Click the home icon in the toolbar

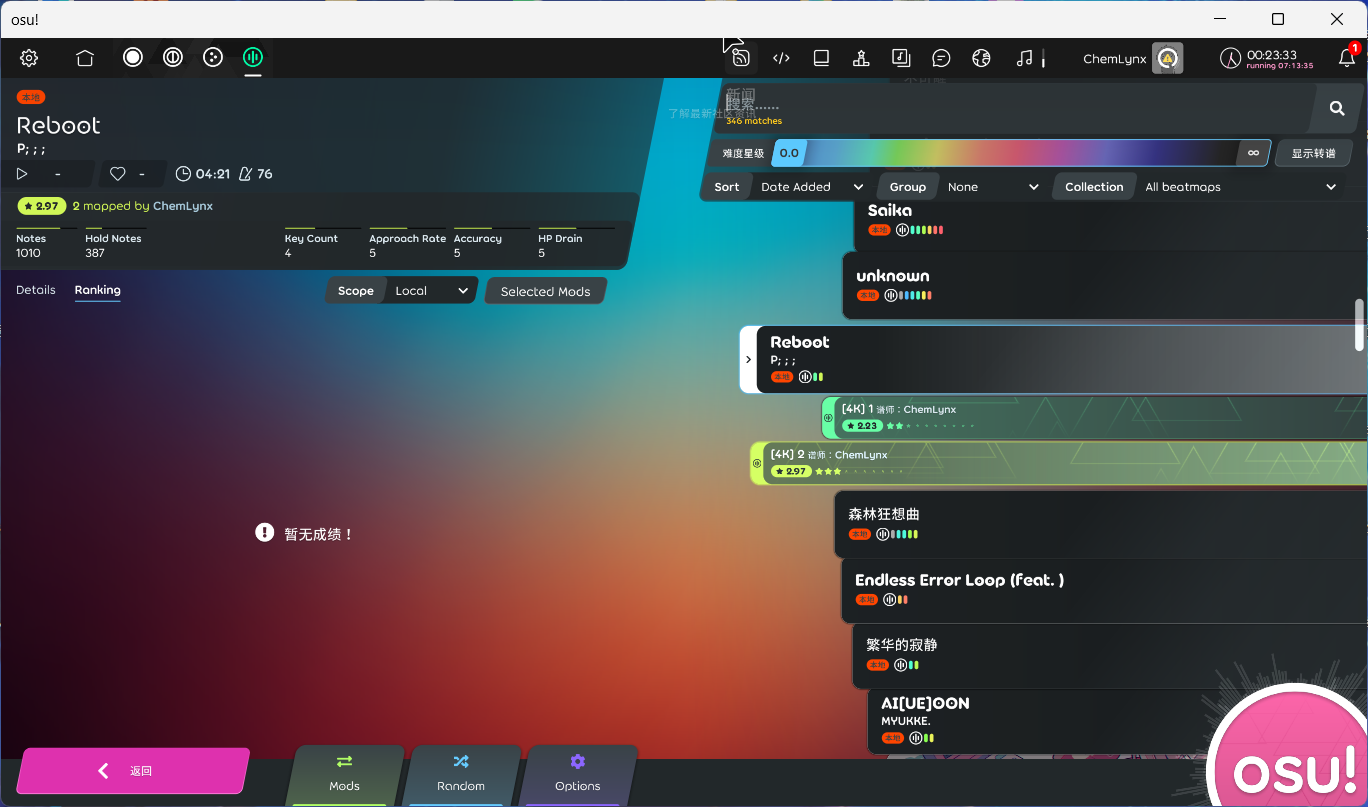85,58
